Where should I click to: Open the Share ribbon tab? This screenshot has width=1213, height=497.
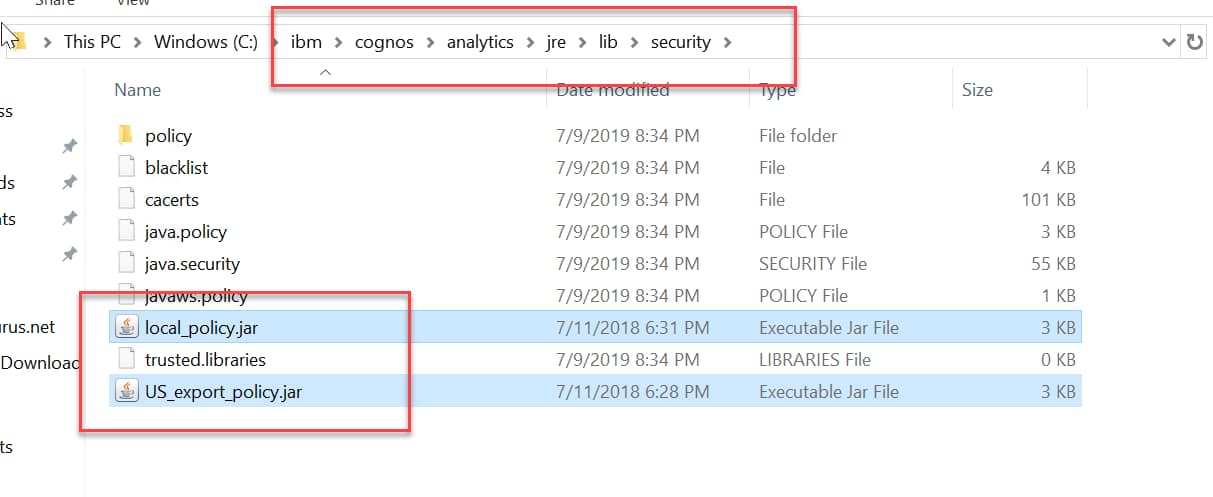pos(55,3)
